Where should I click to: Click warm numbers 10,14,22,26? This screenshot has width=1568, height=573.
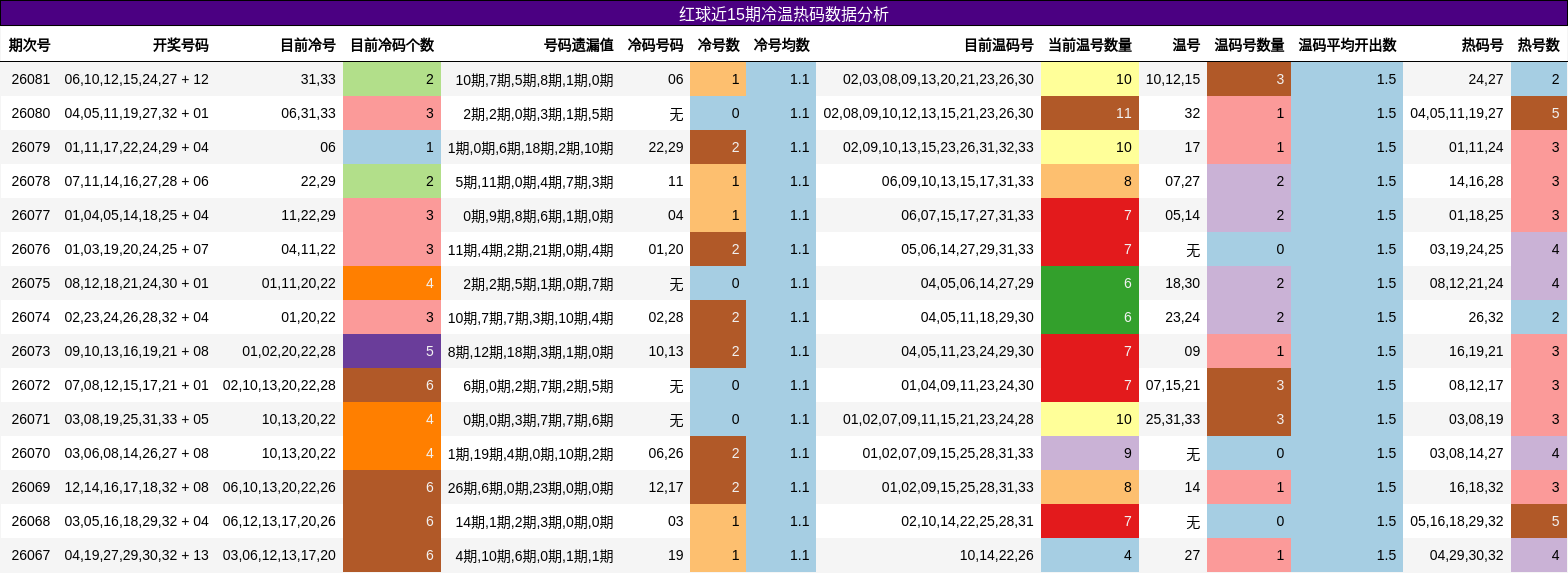pos(997,555)
